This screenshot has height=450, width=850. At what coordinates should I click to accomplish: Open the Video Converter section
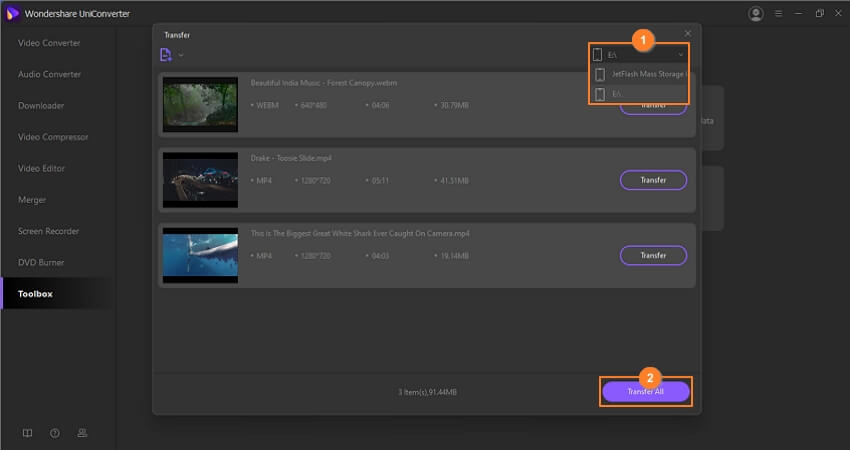click(x=49, y=43)
